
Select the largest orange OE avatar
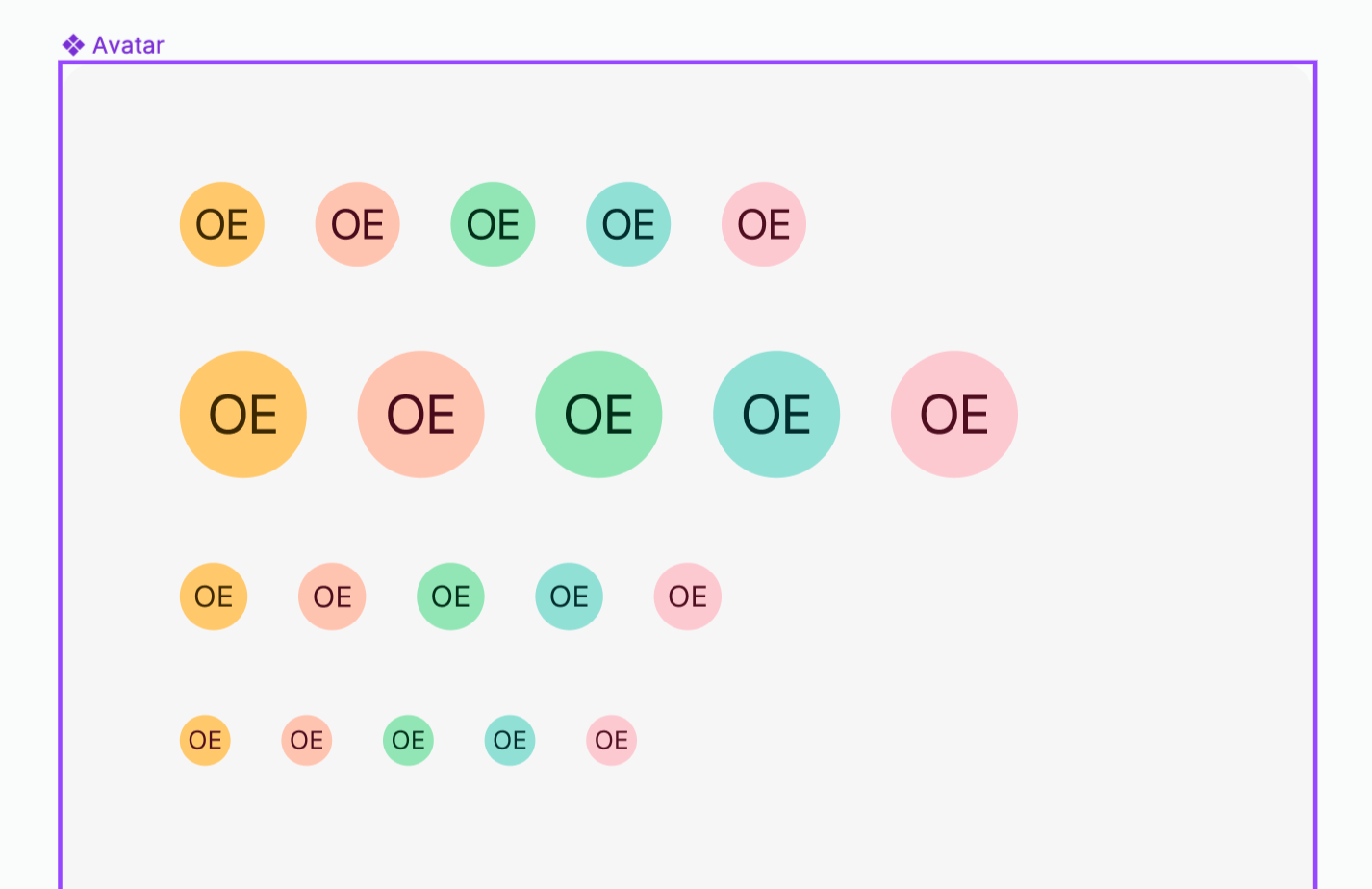point(242,414)
